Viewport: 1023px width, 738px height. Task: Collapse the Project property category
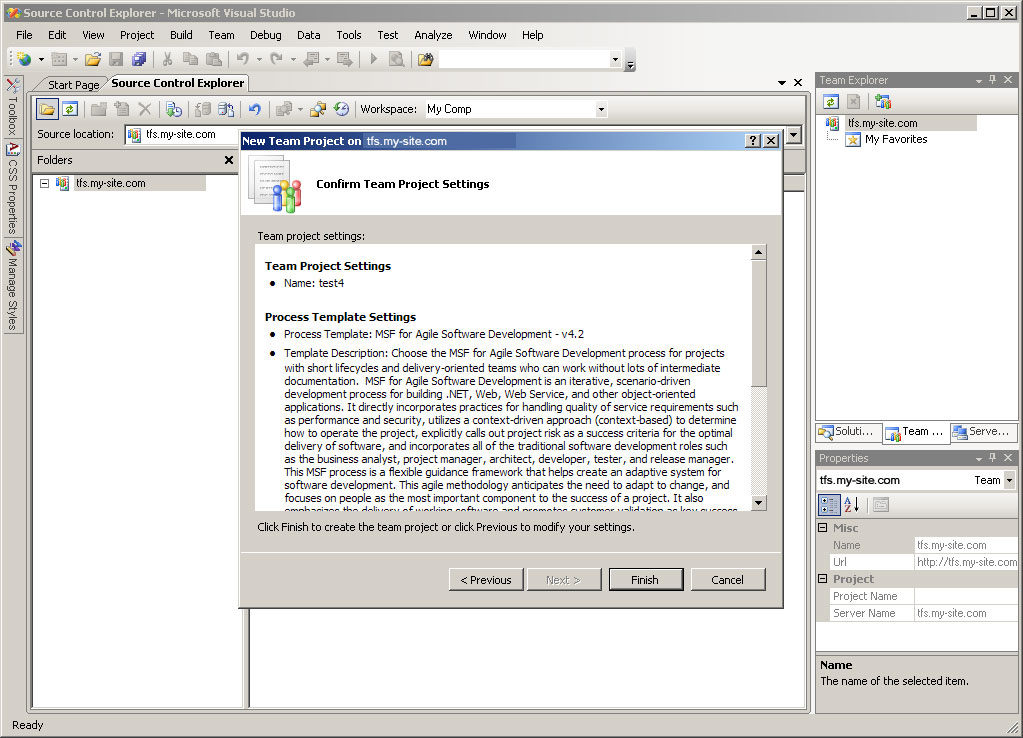tap(823, 578)
